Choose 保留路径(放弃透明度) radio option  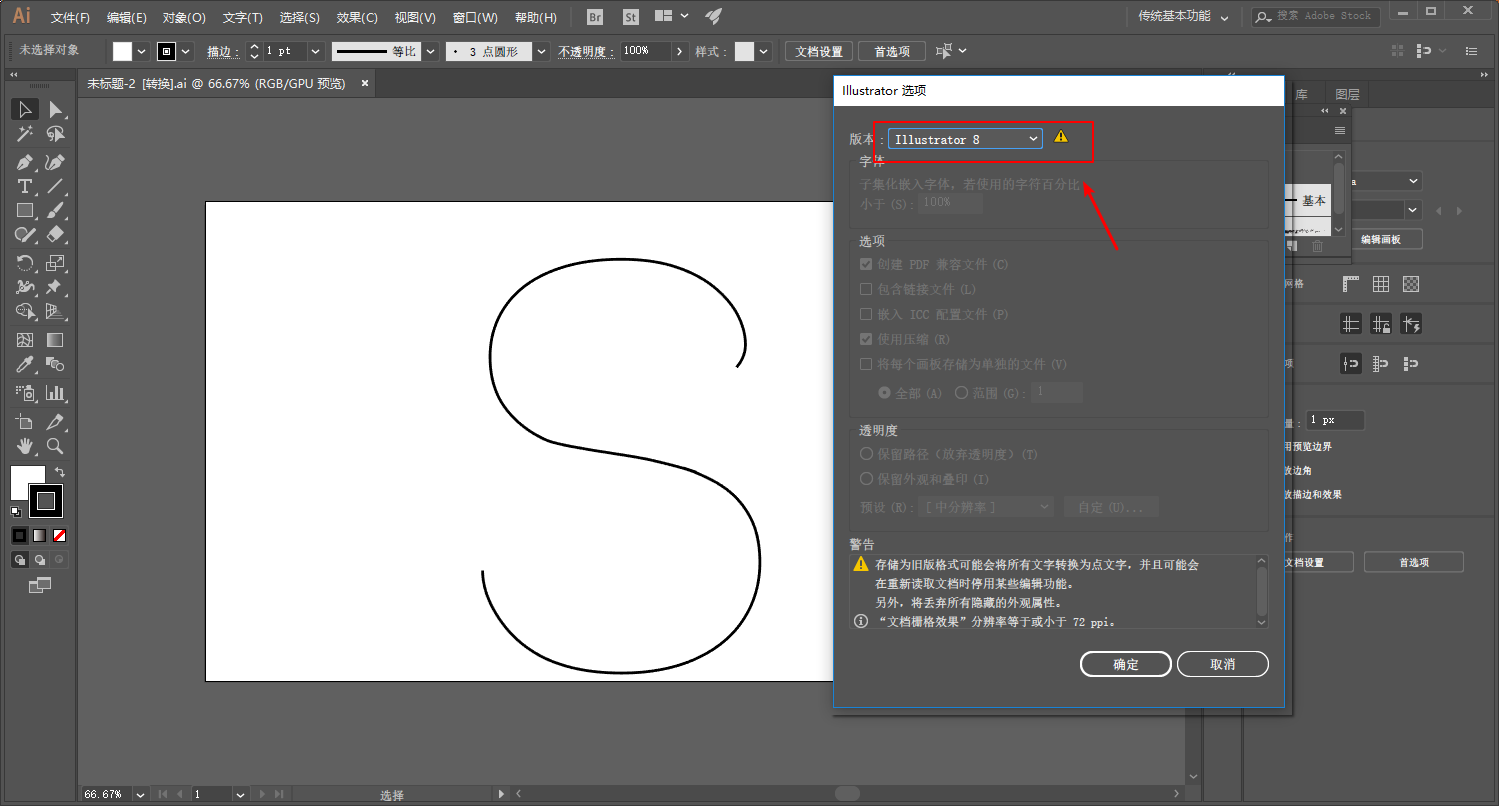pyautogui.click(x=866, y=454)
